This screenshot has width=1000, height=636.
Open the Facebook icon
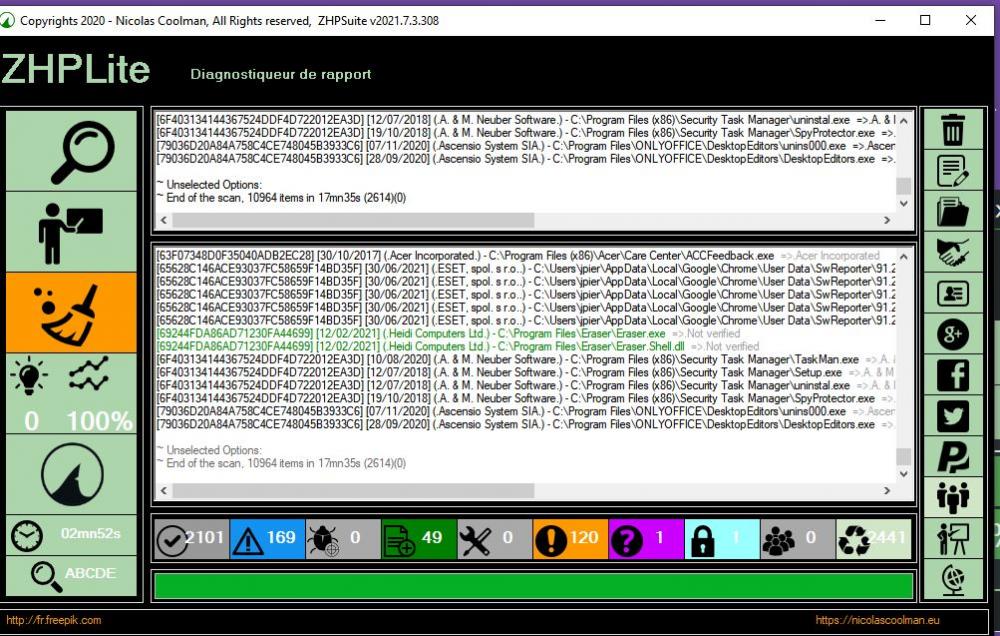[x=953, y=374]
